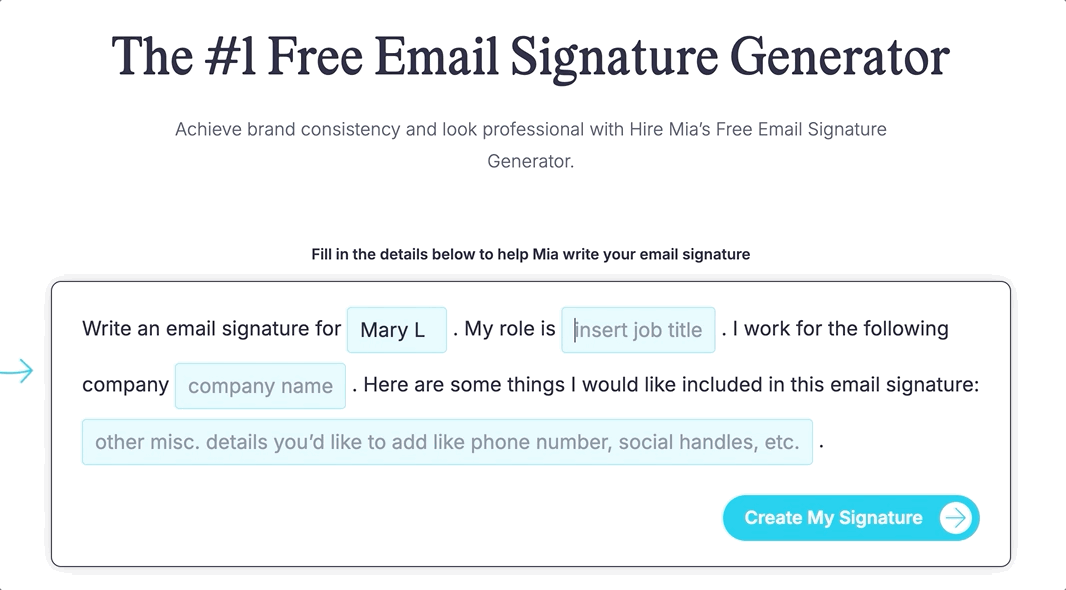Click the arrow icon inside Create My Signature button
Image resolution: width=1066 pixels, height=590 pixels.
click(x=957, y=517)
